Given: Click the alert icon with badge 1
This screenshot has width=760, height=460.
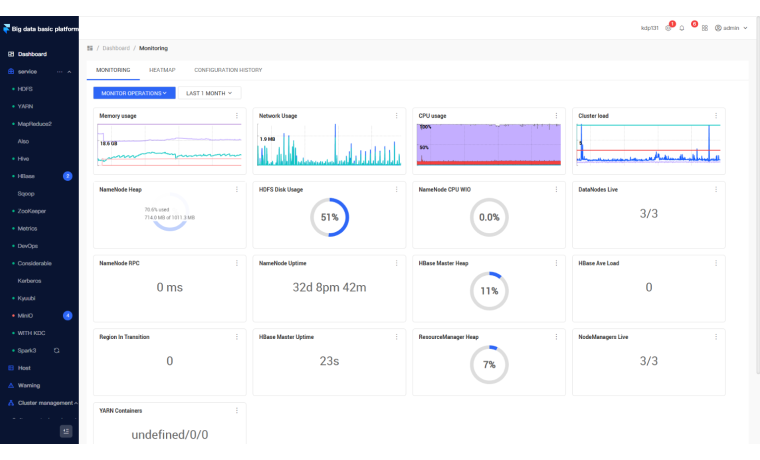Looking at the screenshot, I should pyautogui.click(x=668, y=28).
